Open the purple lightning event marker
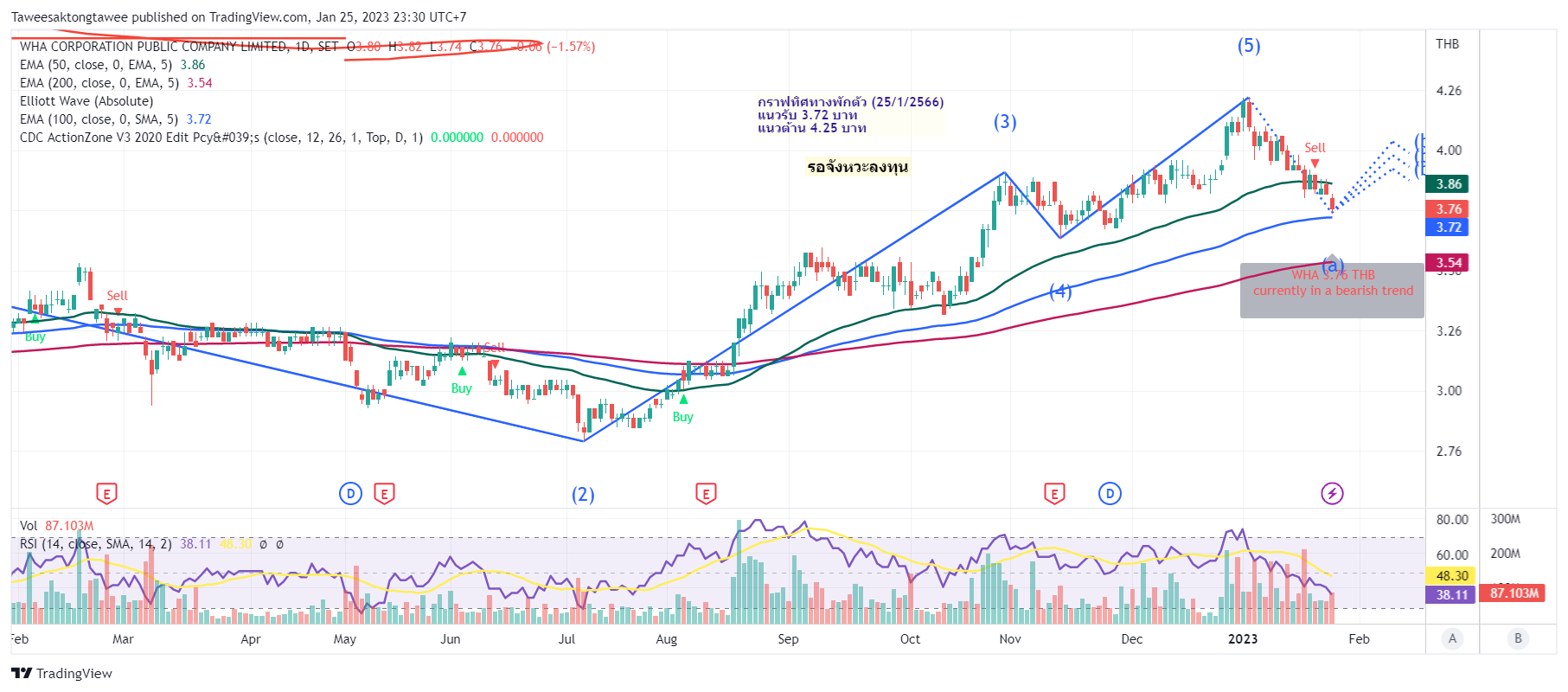Screen dimensions: 1568x692 pyautogui.click(x=1332, y=494)
